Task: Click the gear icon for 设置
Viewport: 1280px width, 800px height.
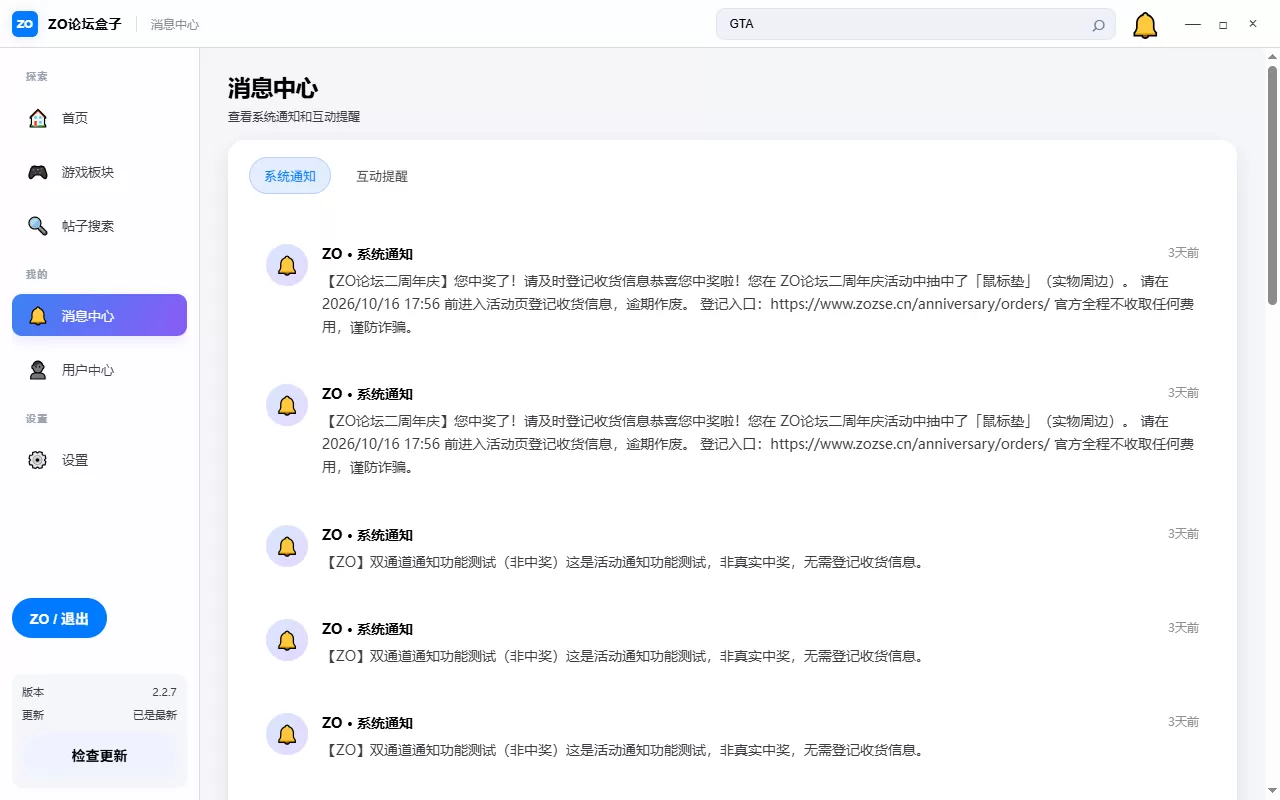Action: [38, 460]
